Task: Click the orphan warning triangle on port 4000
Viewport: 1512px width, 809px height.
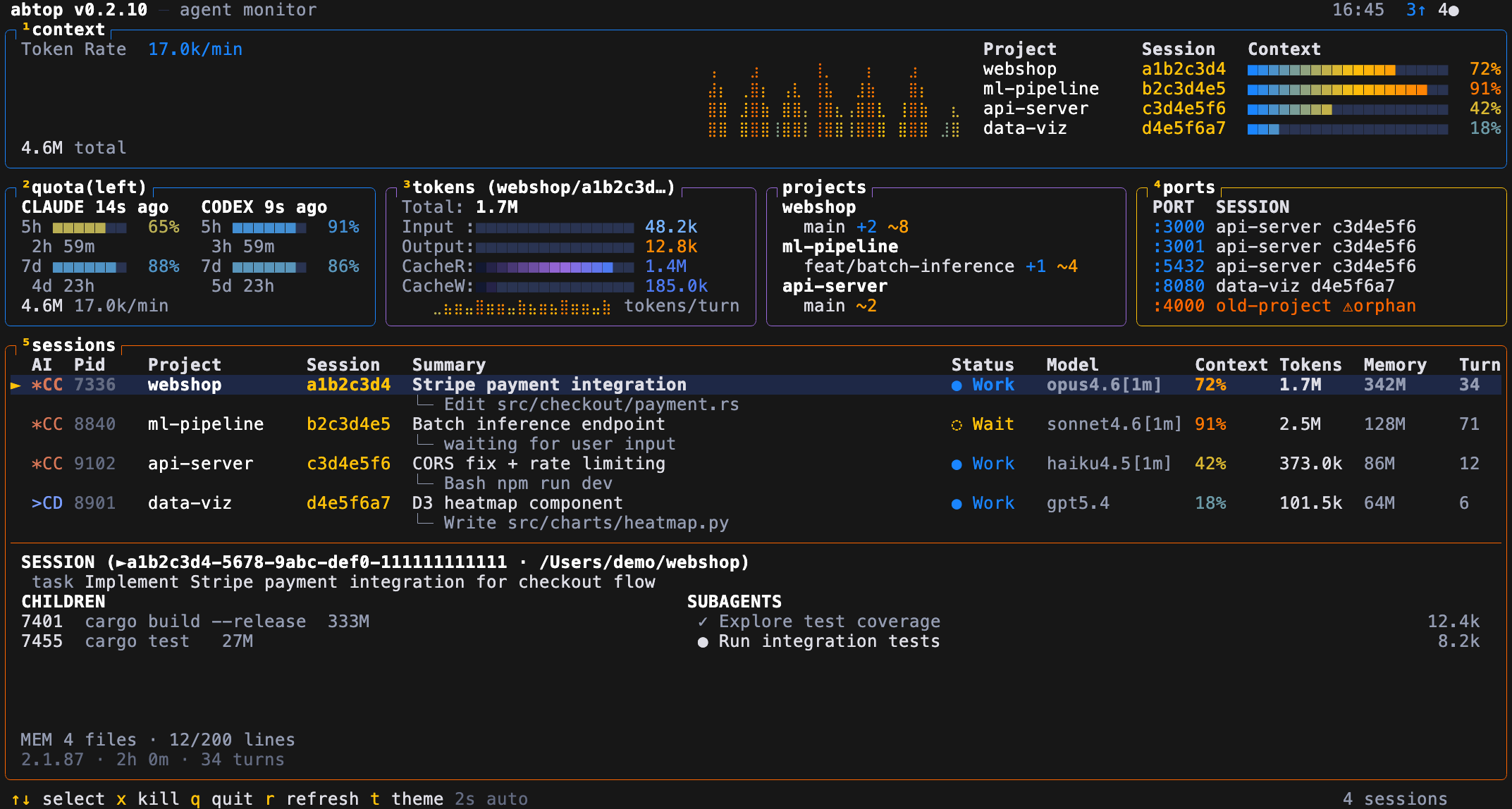Action: tap(1348, 307)
